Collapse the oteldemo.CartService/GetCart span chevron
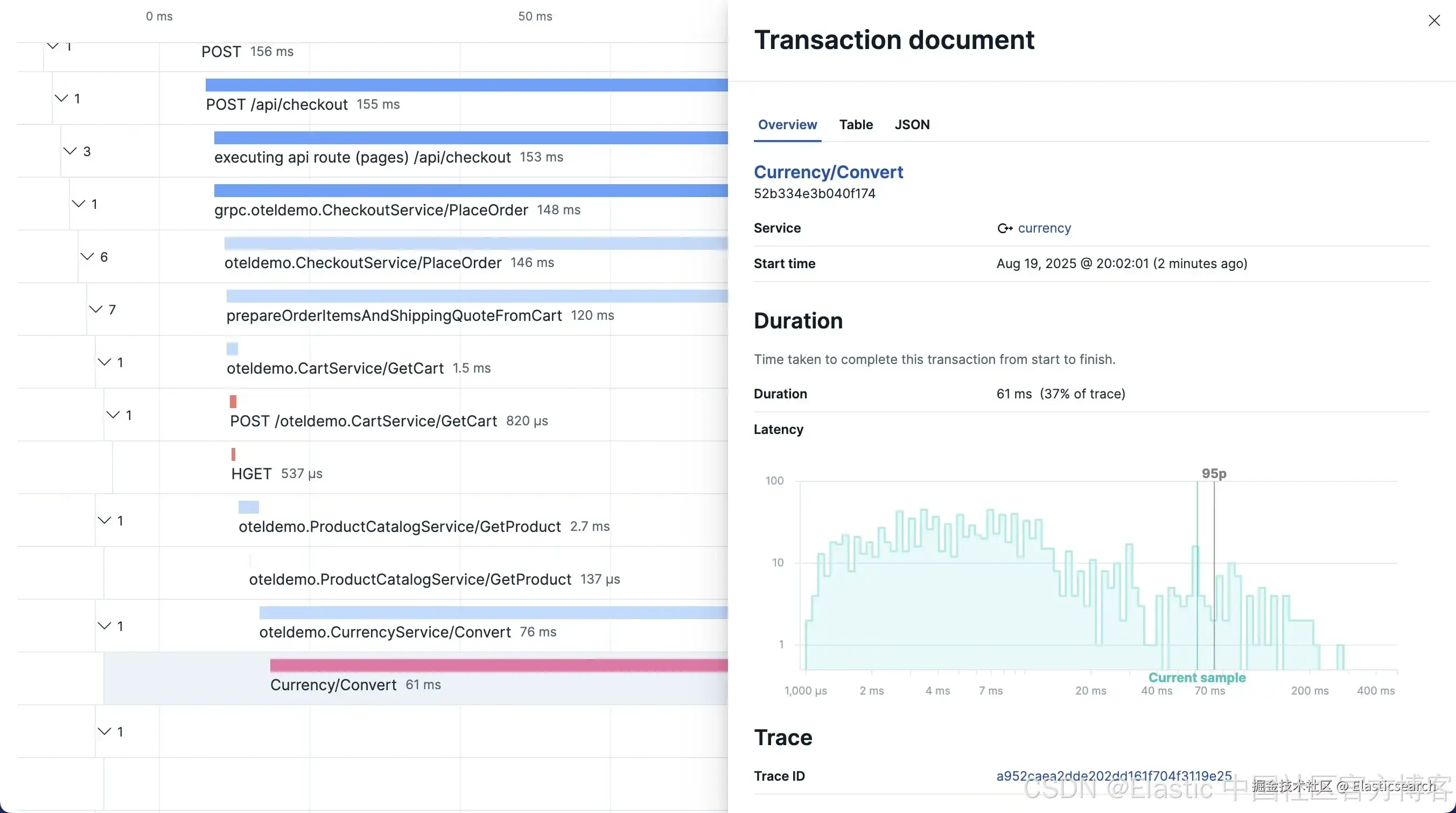The image size is (1456, 813). coord(104,362)
